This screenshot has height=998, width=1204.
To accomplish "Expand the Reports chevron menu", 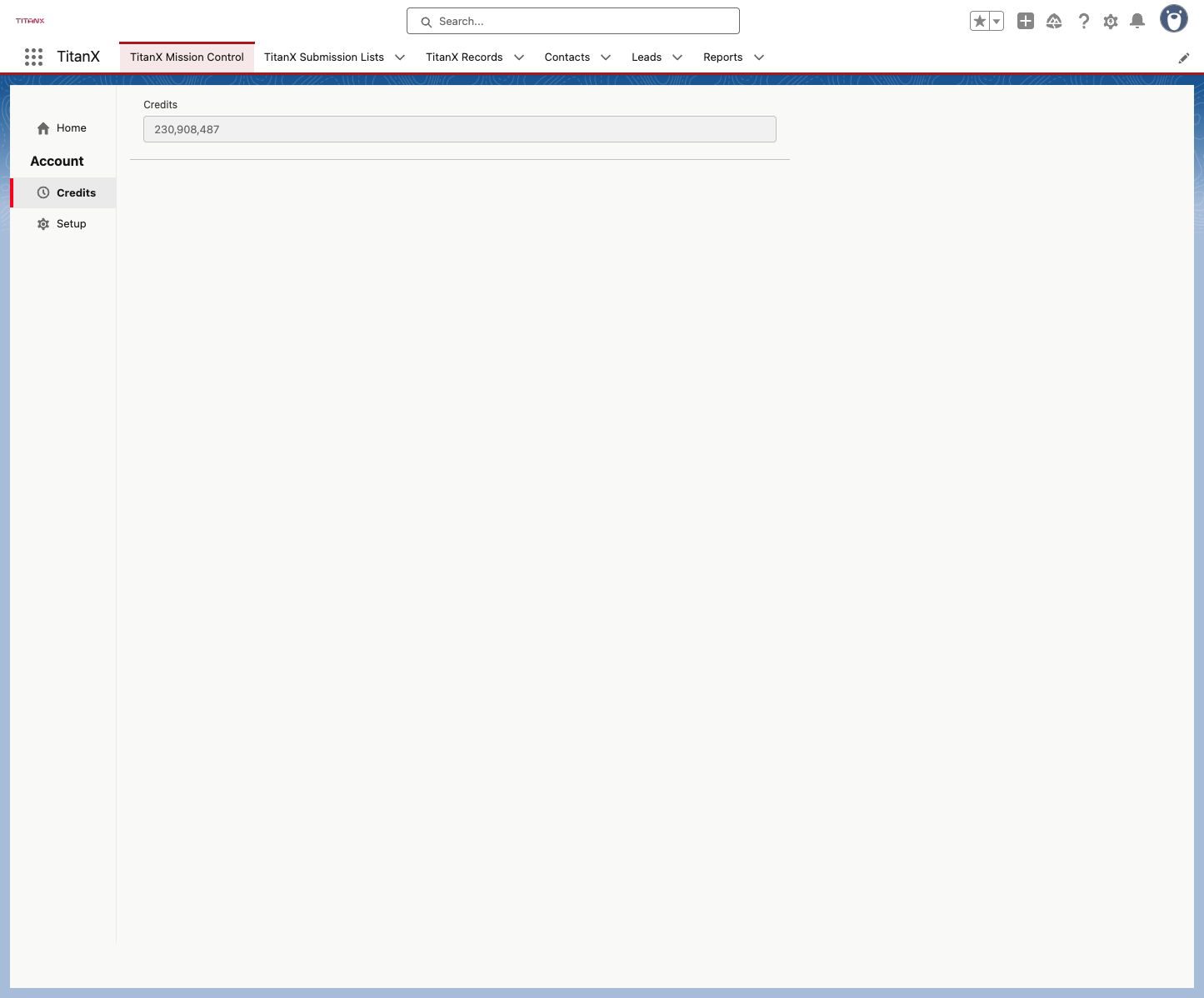I will point(759,57).
